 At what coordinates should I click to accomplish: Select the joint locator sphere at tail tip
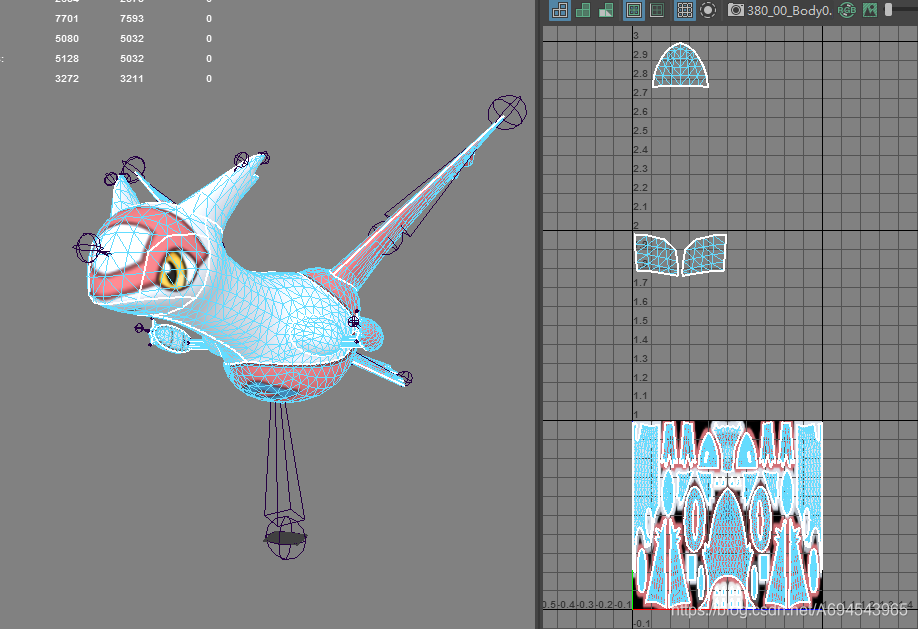coord(508,112)
